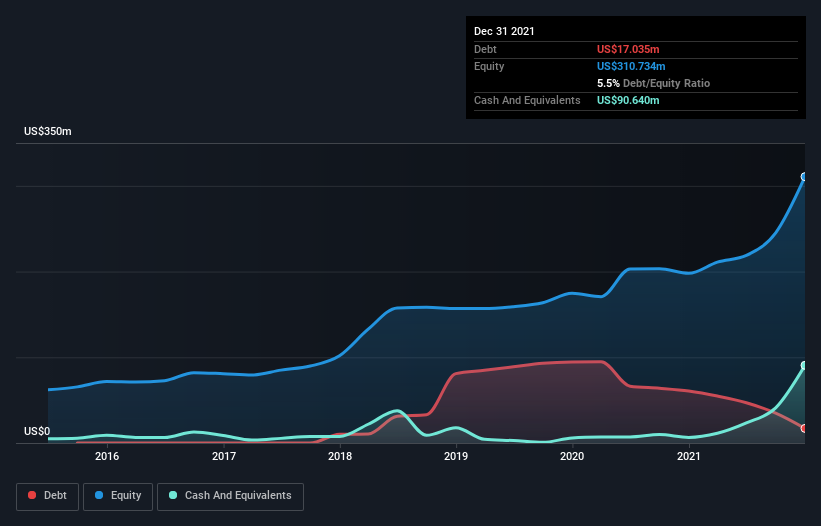Image resolution: width=821 pixels, height=526 pixels.
Task: Click the blue Equity legend dot
Action: point(99,495)
